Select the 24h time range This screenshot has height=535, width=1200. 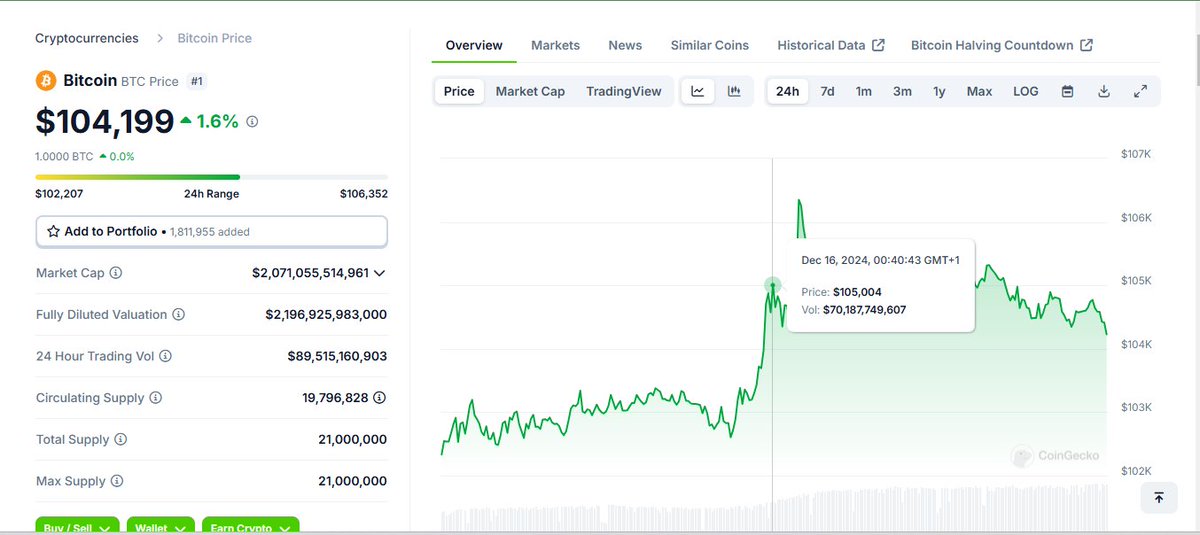pos(788,91)
